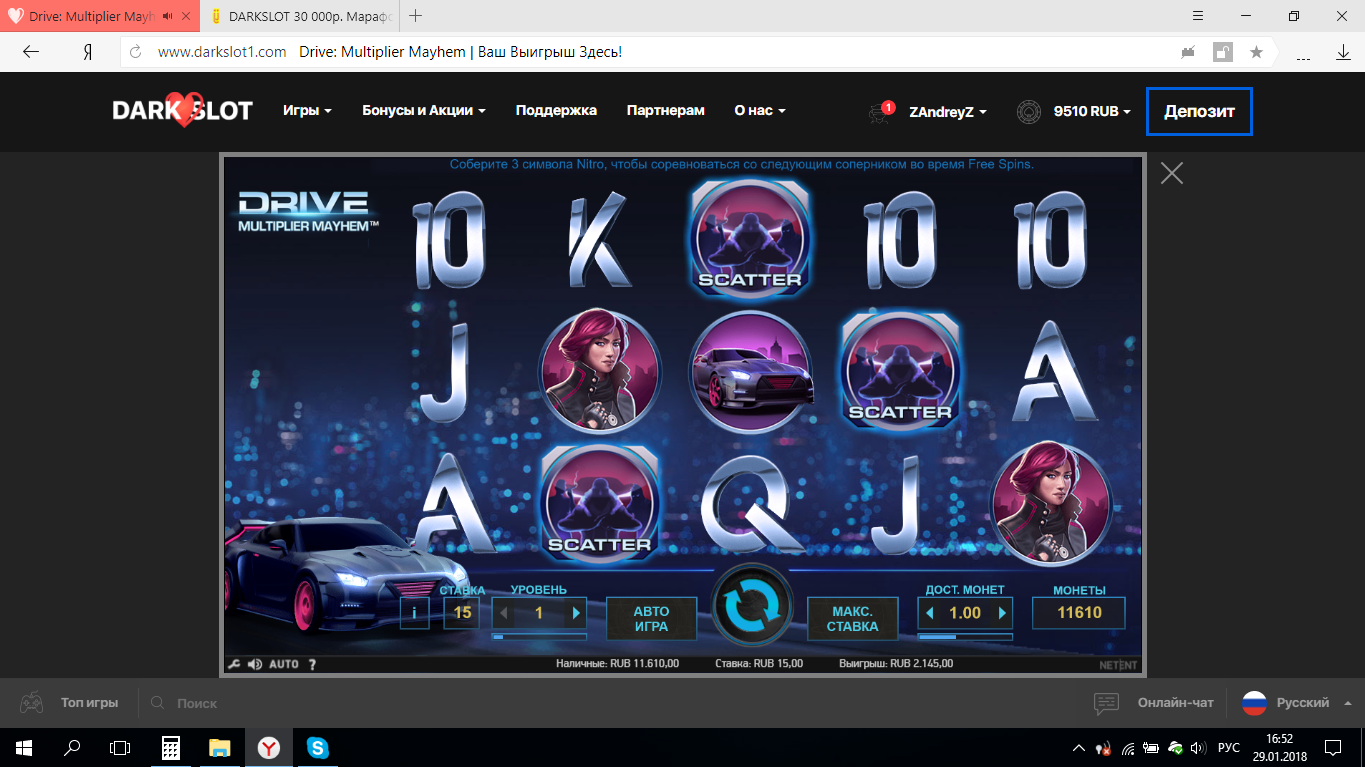The height and width of the screenshot is (767, 1365).
Task: Open Онлайн-чат support chat
Action: coord(1154,703)
